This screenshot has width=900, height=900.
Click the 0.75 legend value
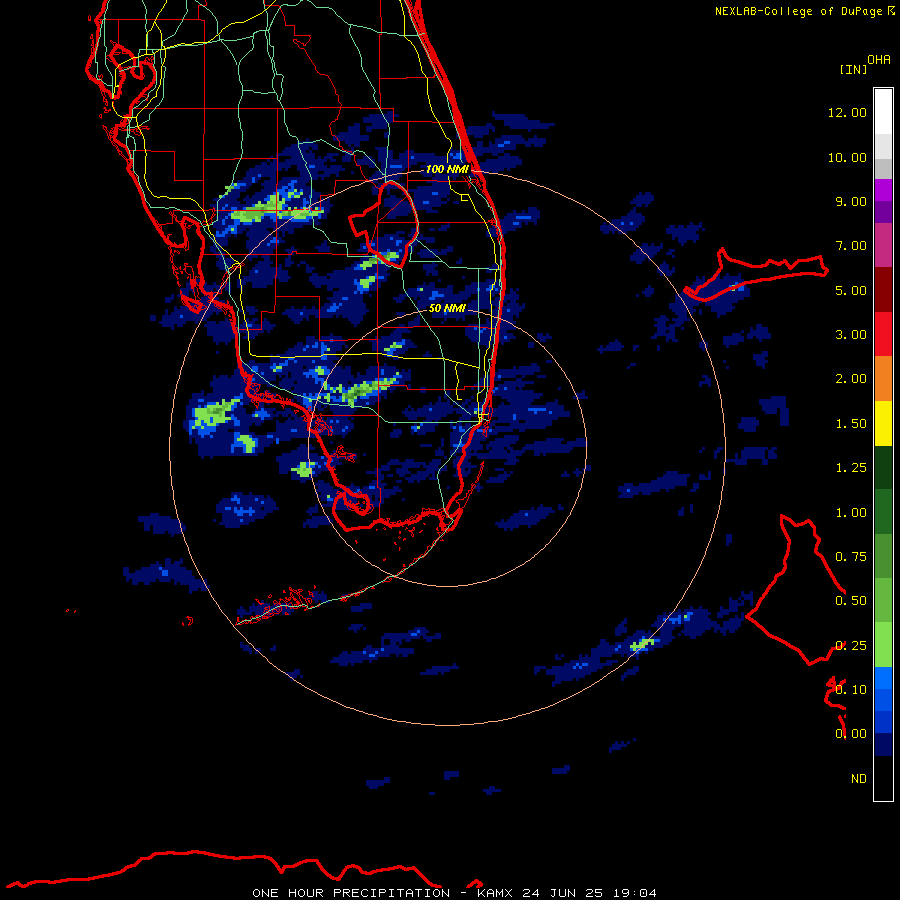click(851, 557)
